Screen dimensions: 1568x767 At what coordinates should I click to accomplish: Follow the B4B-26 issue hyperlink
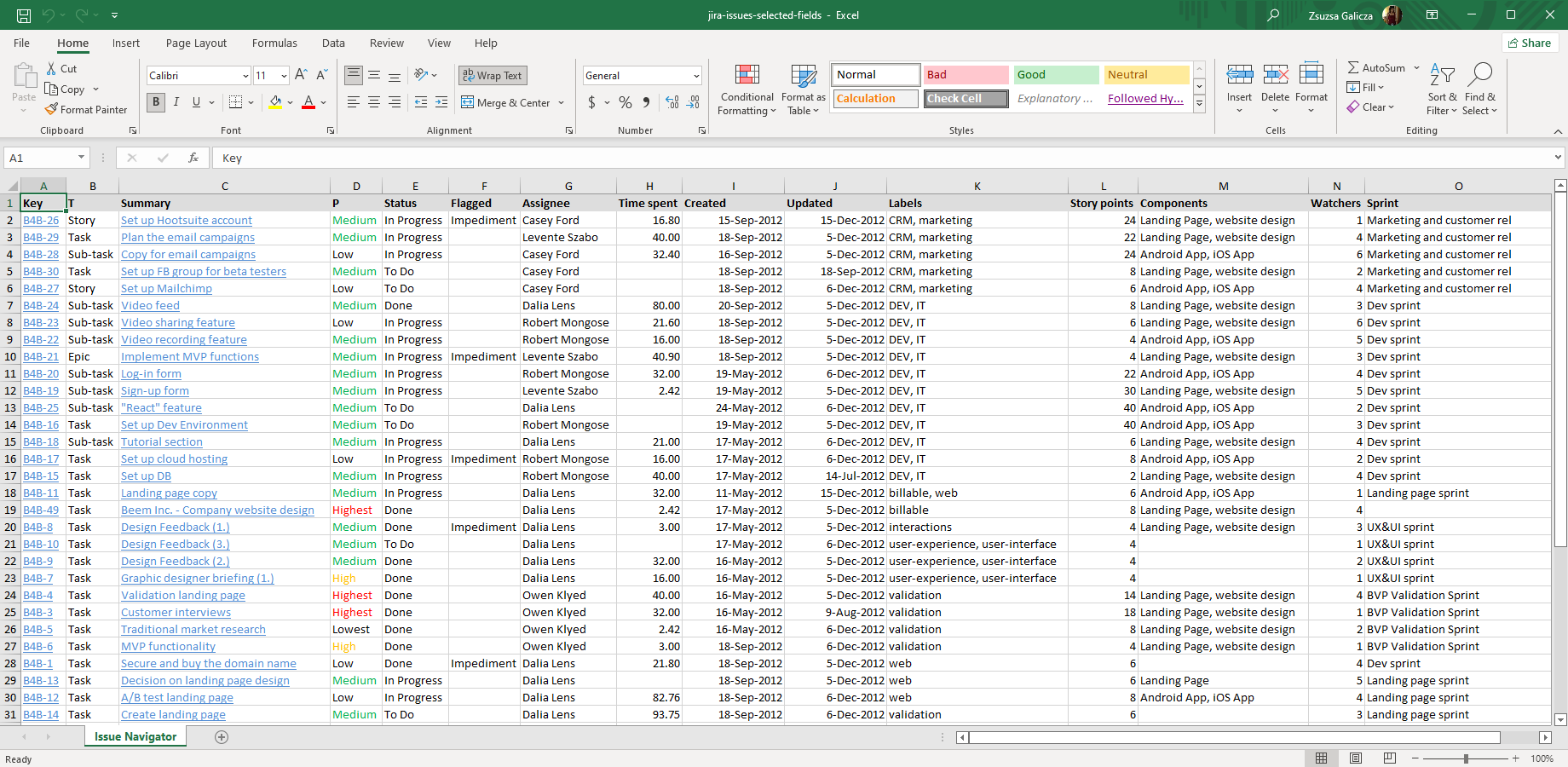pos(41,220)
